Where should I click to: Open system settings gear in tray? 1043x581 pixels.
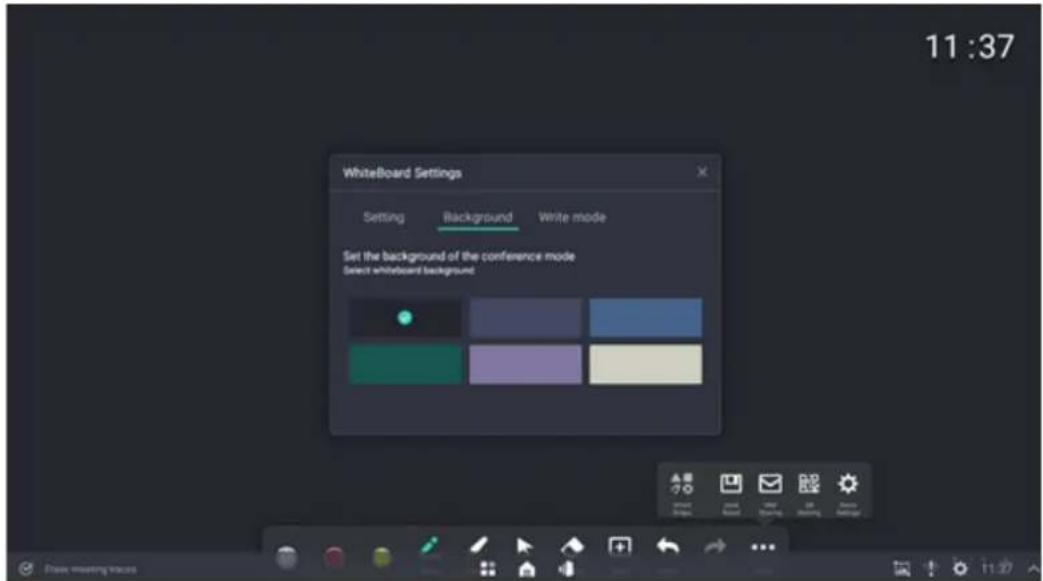[960, 568]
